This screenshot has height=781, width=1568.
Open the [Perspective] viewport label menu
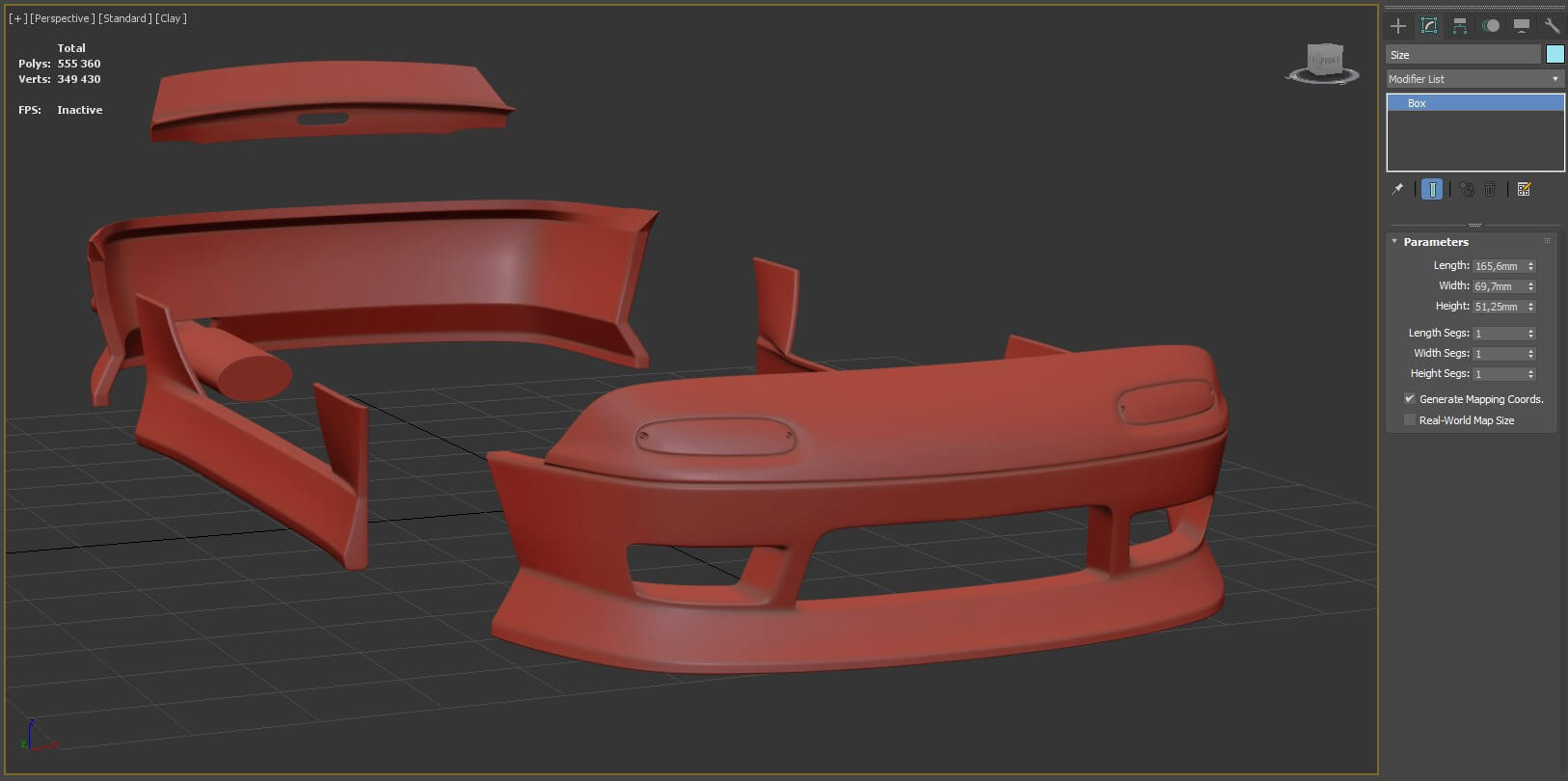pos(63,18)
